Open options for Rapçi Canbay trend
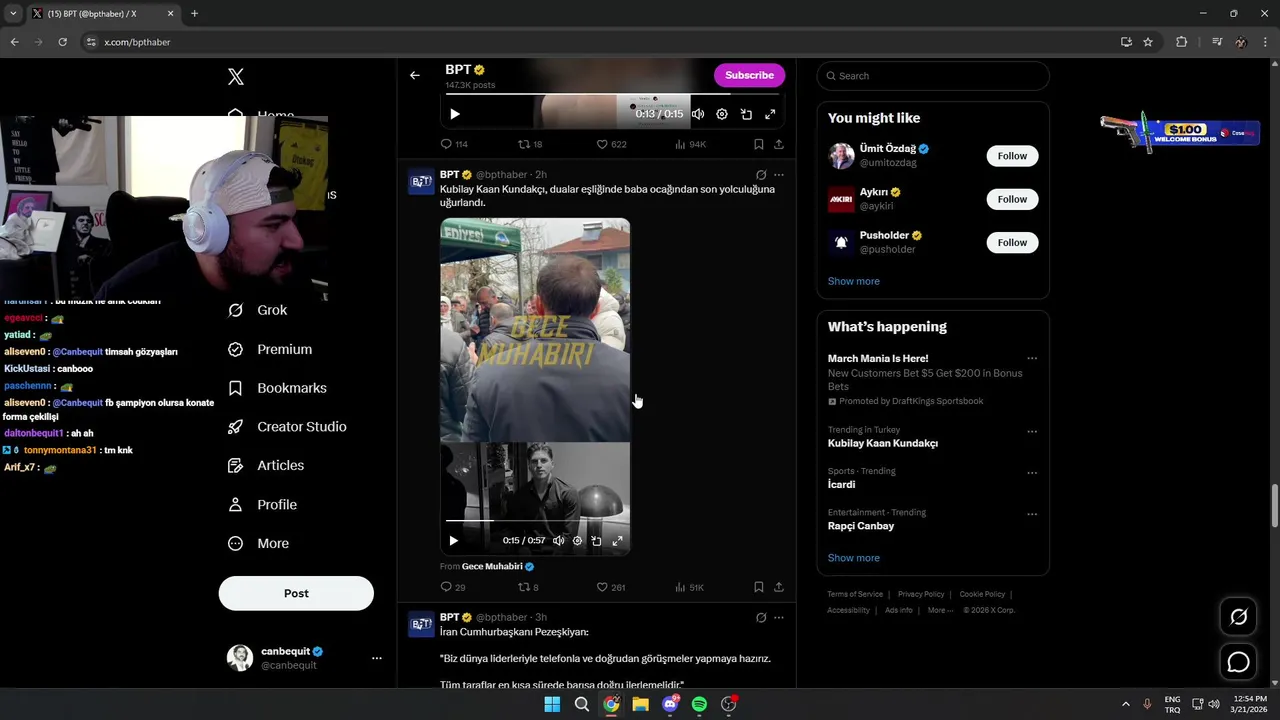The height and width of the screenshot is (720, 1280). [x=1032, y=514]
